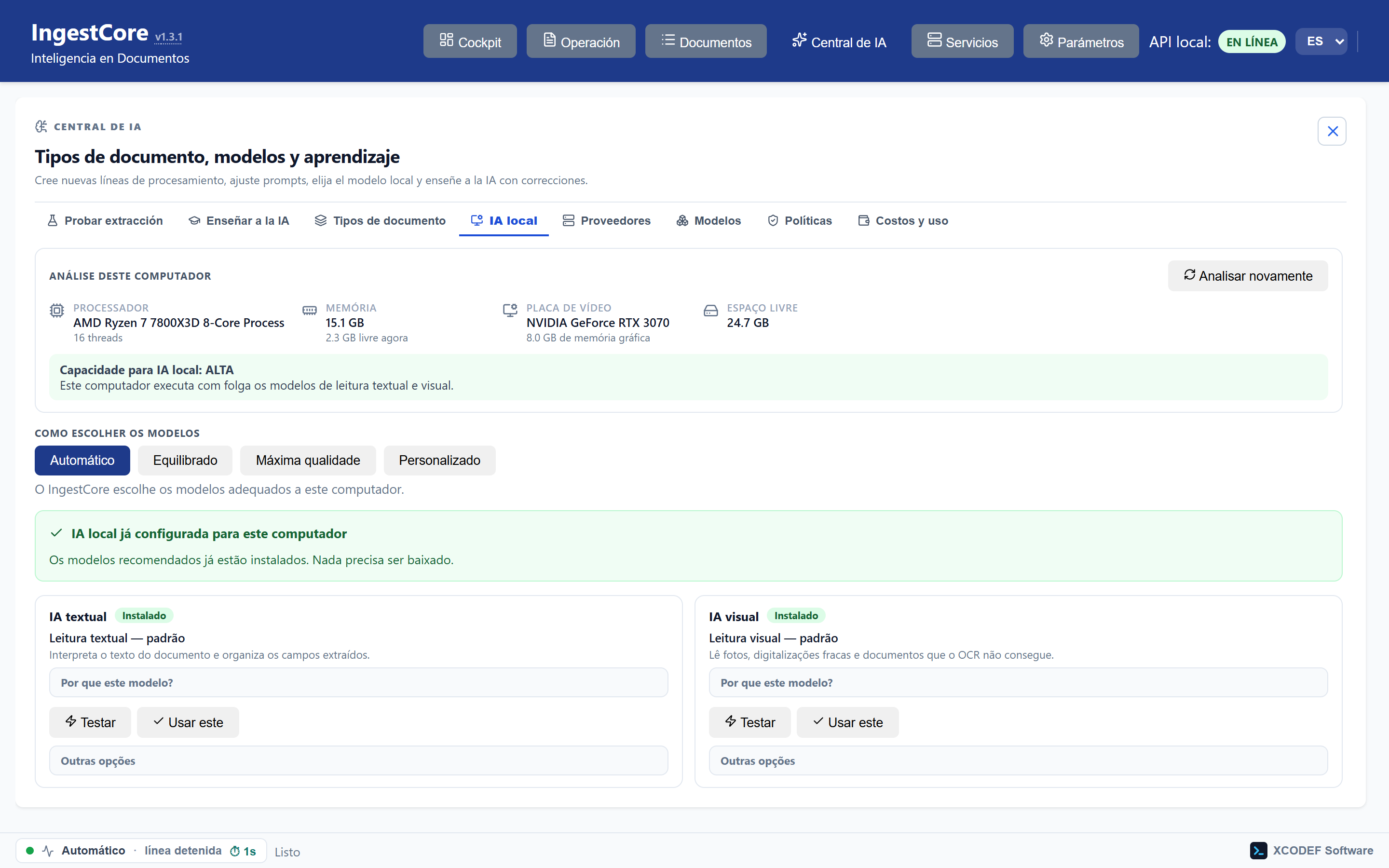Click the Processador CPU chip icon
Screen dimensions: 1389x868
click(x=57, y=311)
